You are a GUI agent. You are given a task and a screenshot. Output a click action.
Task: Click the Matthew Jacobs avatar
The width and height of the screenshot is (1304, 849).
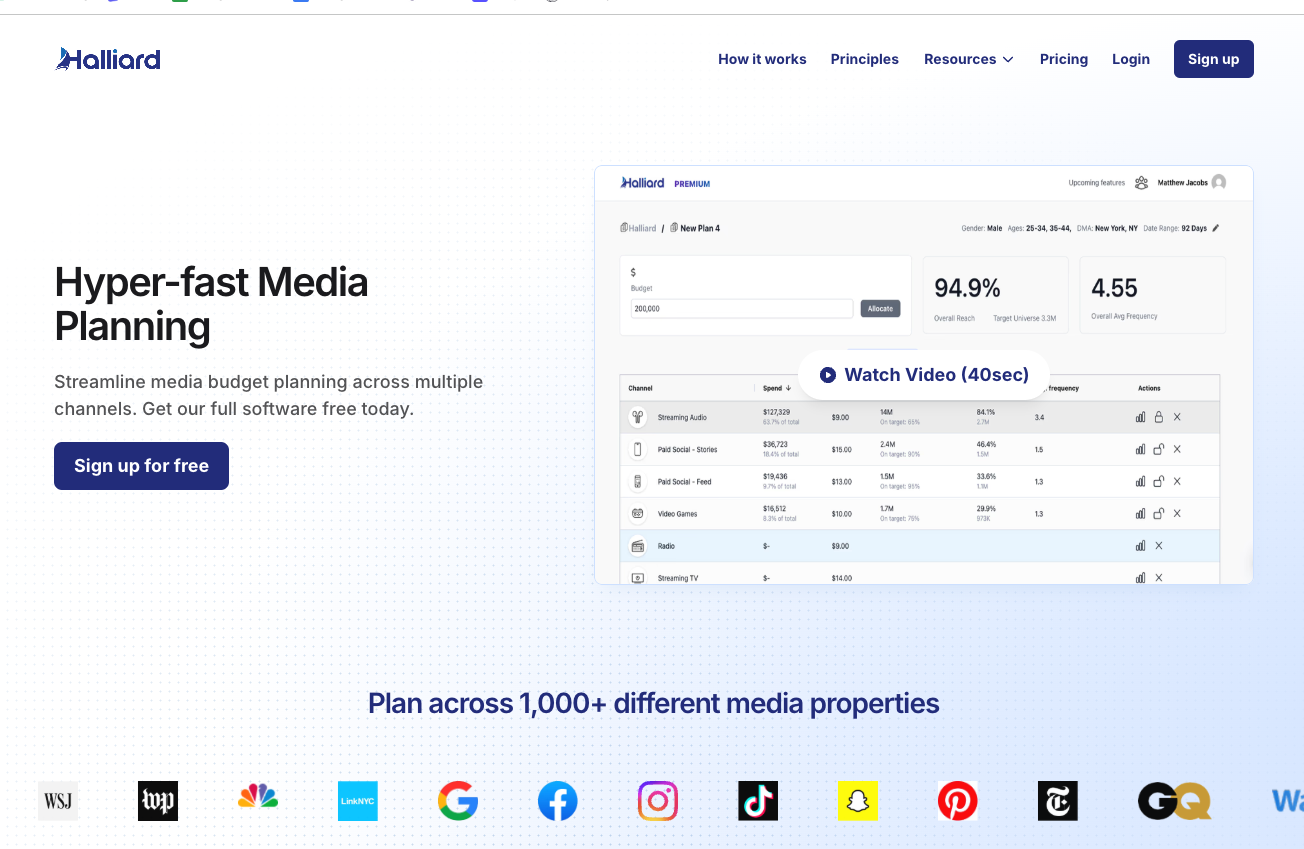(x=1218, y=182)
